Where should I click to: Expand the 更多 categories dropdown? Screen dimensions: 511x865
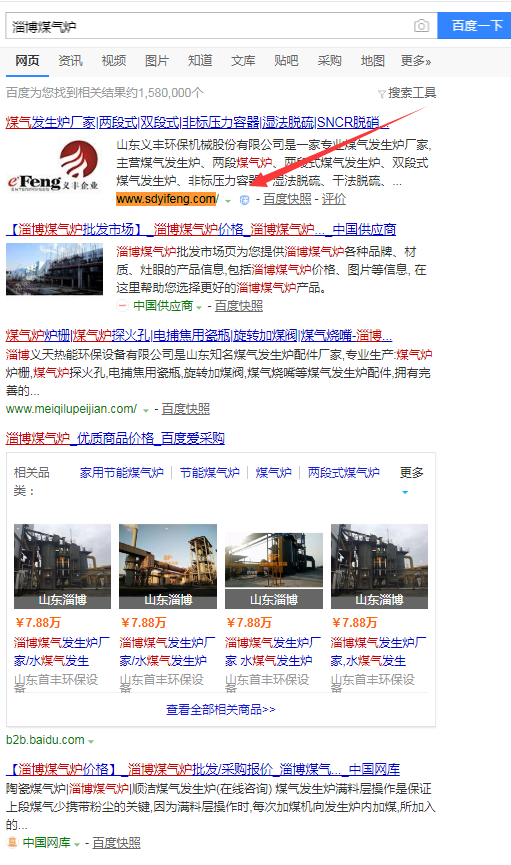[411, 479]
